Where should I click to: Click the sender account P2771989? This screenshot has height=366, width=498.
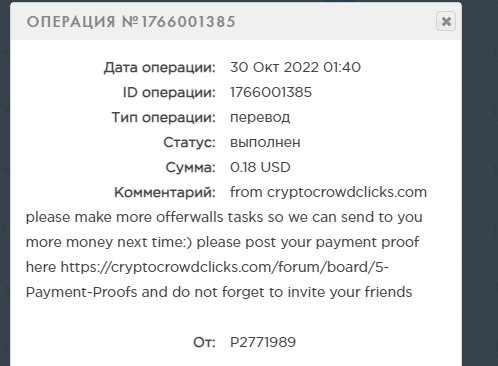coord(263,342)
